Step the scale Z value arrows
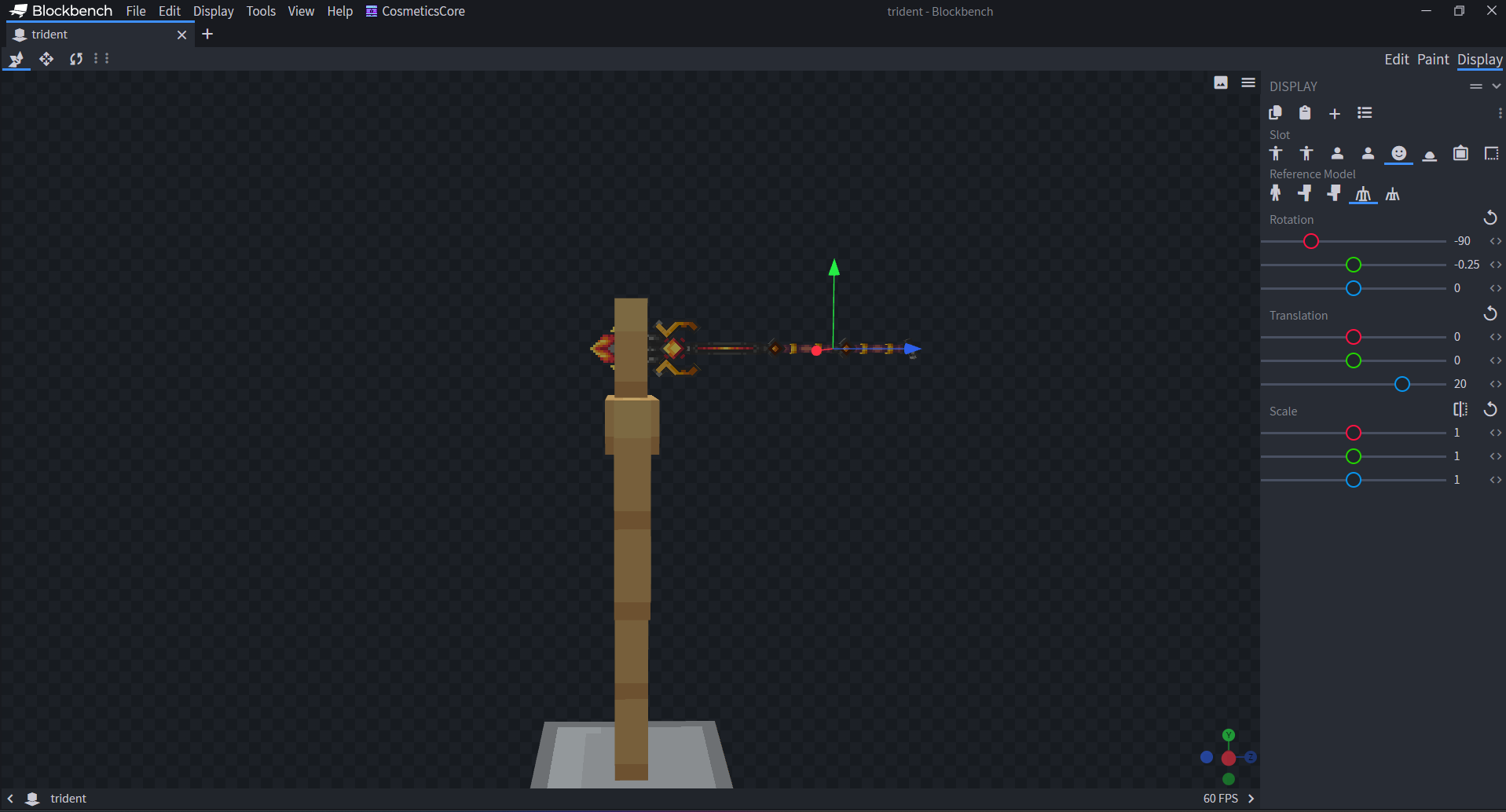Screen dimensions: 1506x812 pyautogui.click(x=1496, y=480)
